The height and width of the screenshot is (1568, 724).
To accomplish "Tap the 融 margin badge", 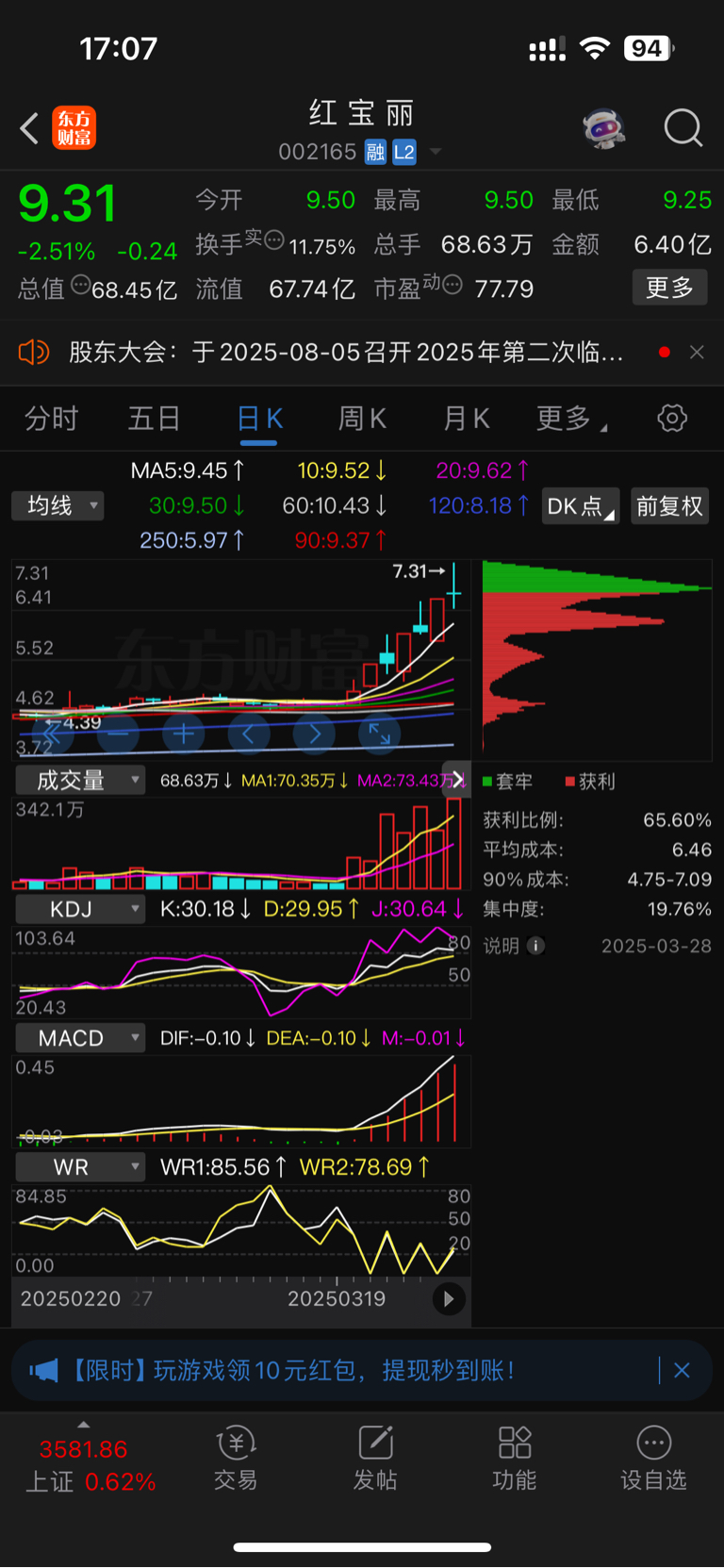I will [x=375, y=152].
